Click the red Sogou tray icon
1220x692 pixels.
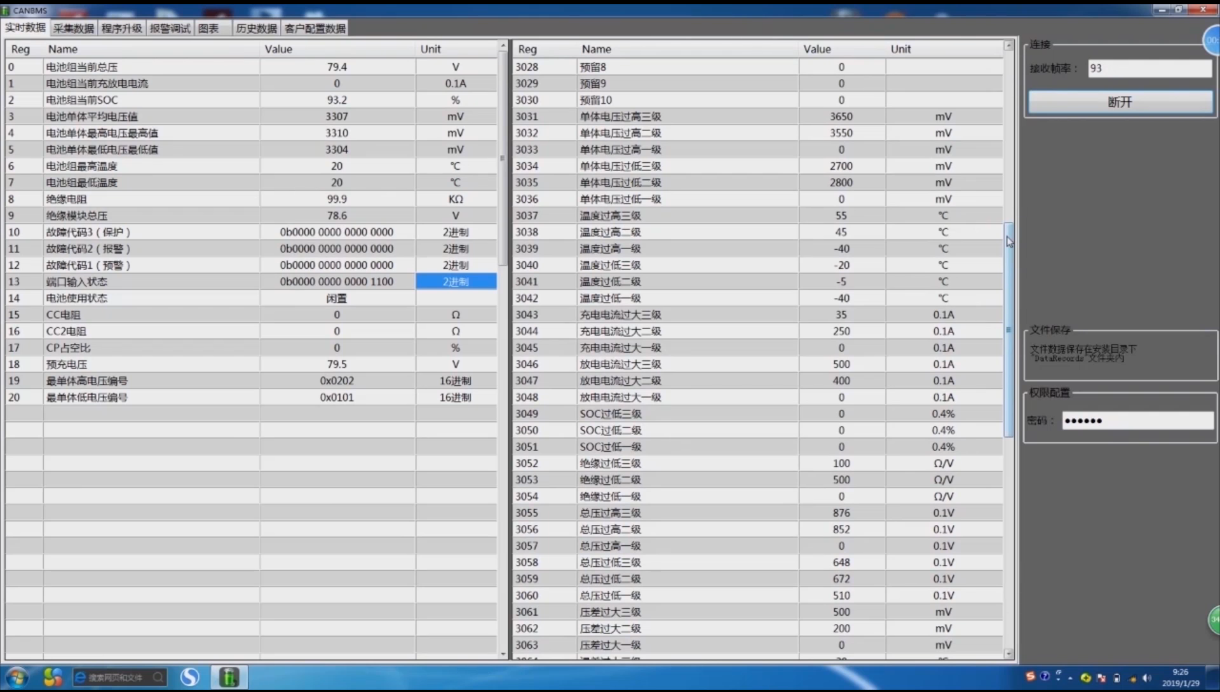(x=1029, y=677)
